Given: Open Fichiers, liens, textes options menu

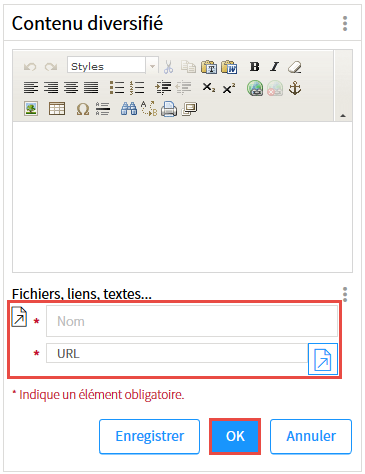Looking at the screenshot, I should (x=345, y=294).
